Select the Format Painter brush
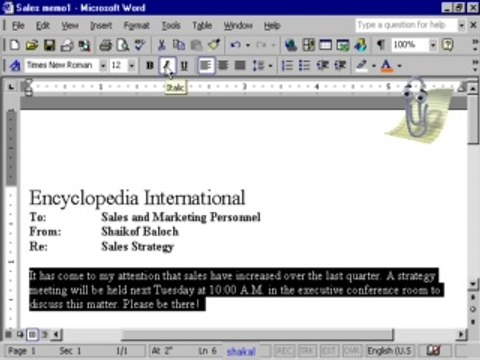 [214, 45]
